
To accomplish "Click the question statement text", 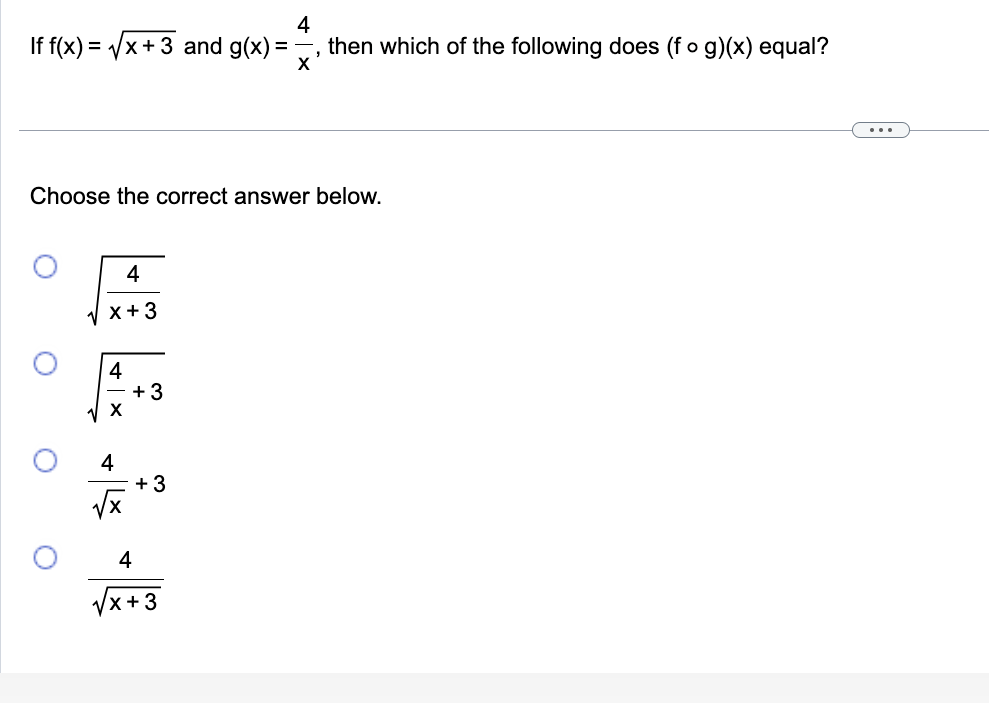I will [x=430, y=46].
